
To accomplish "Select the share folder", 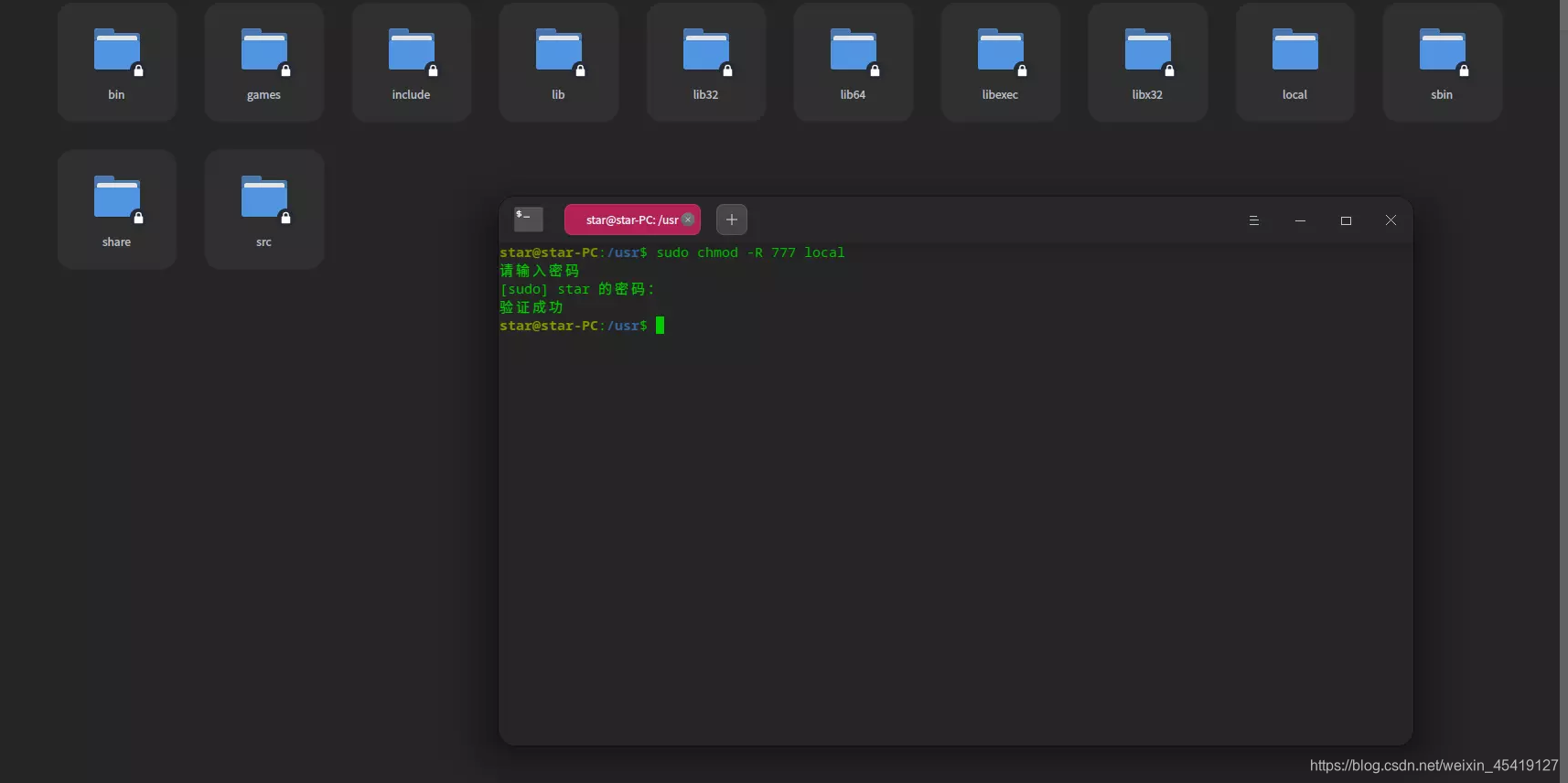I will [x=116, y=209].
